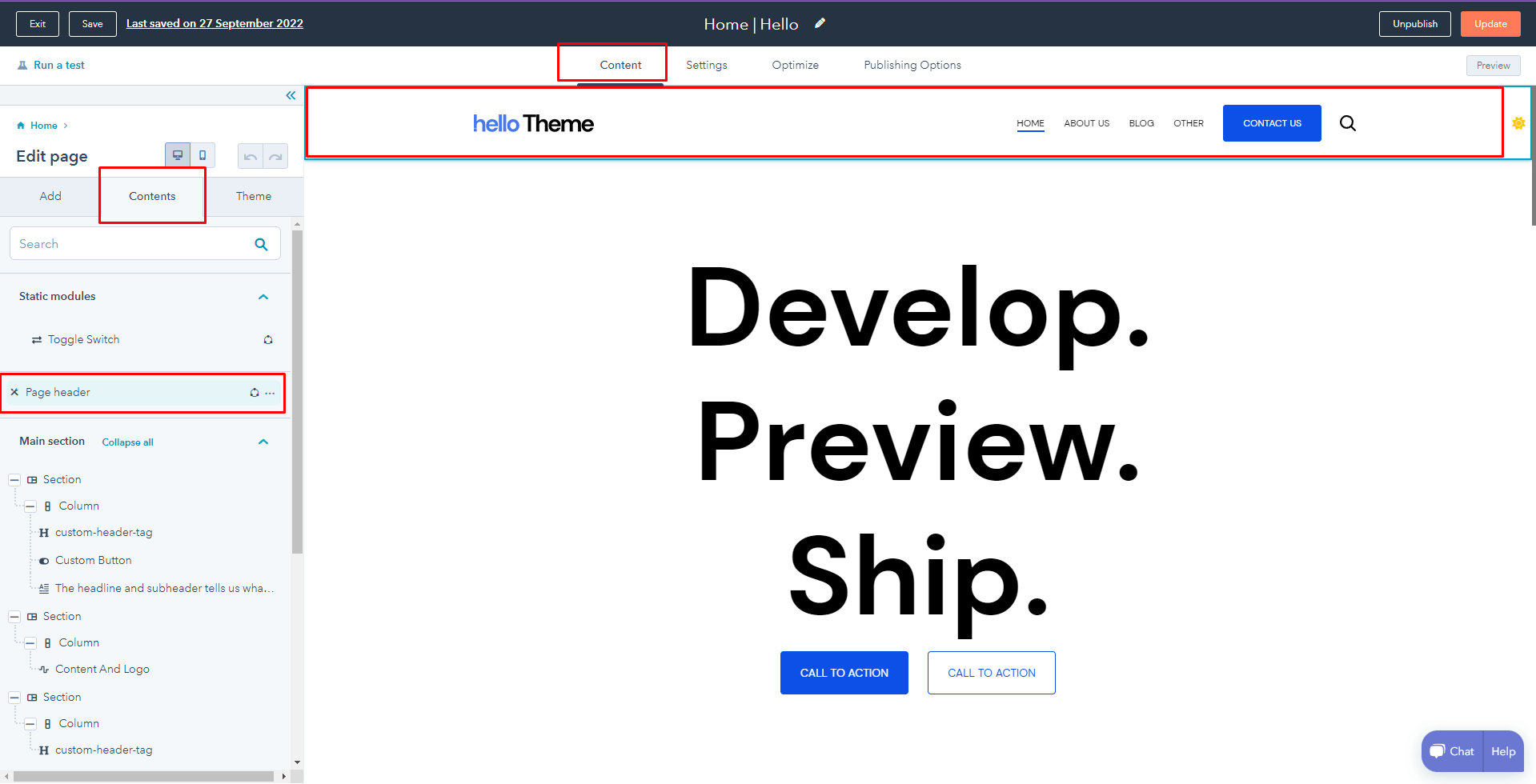1536x784 pixels.
Task: Collapse the first Section tree node
Action: tap(14, 480)
